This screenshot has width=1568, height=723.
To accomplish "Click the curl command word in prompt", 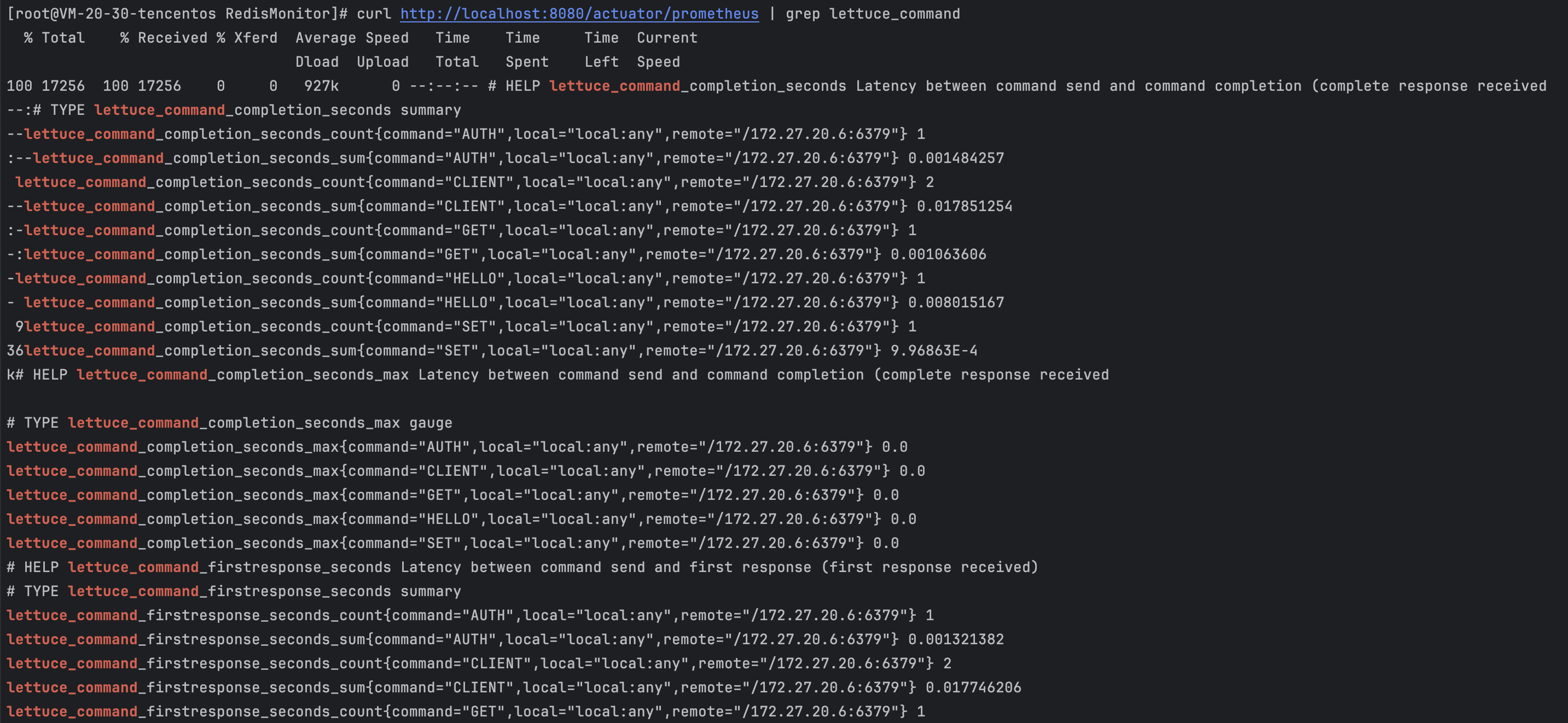I will pos(374,13).
